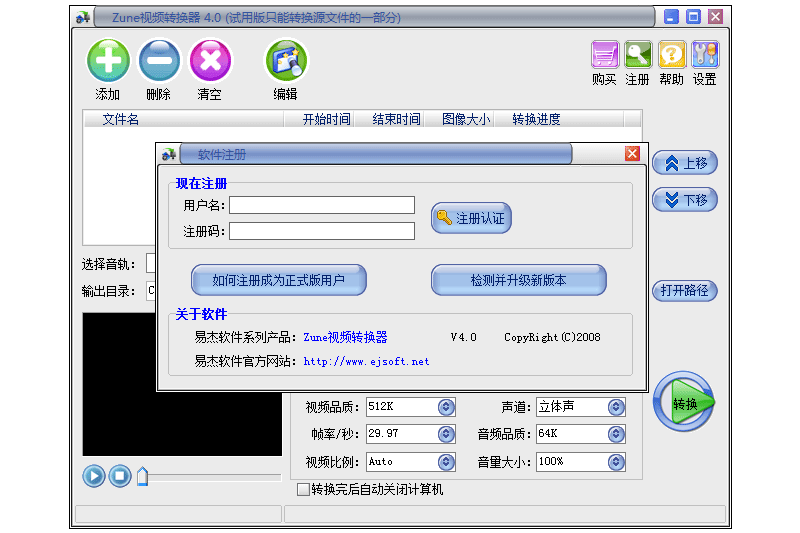Move item up with 上移 button
The image size is (800, 533).
(x=685, y=163)
